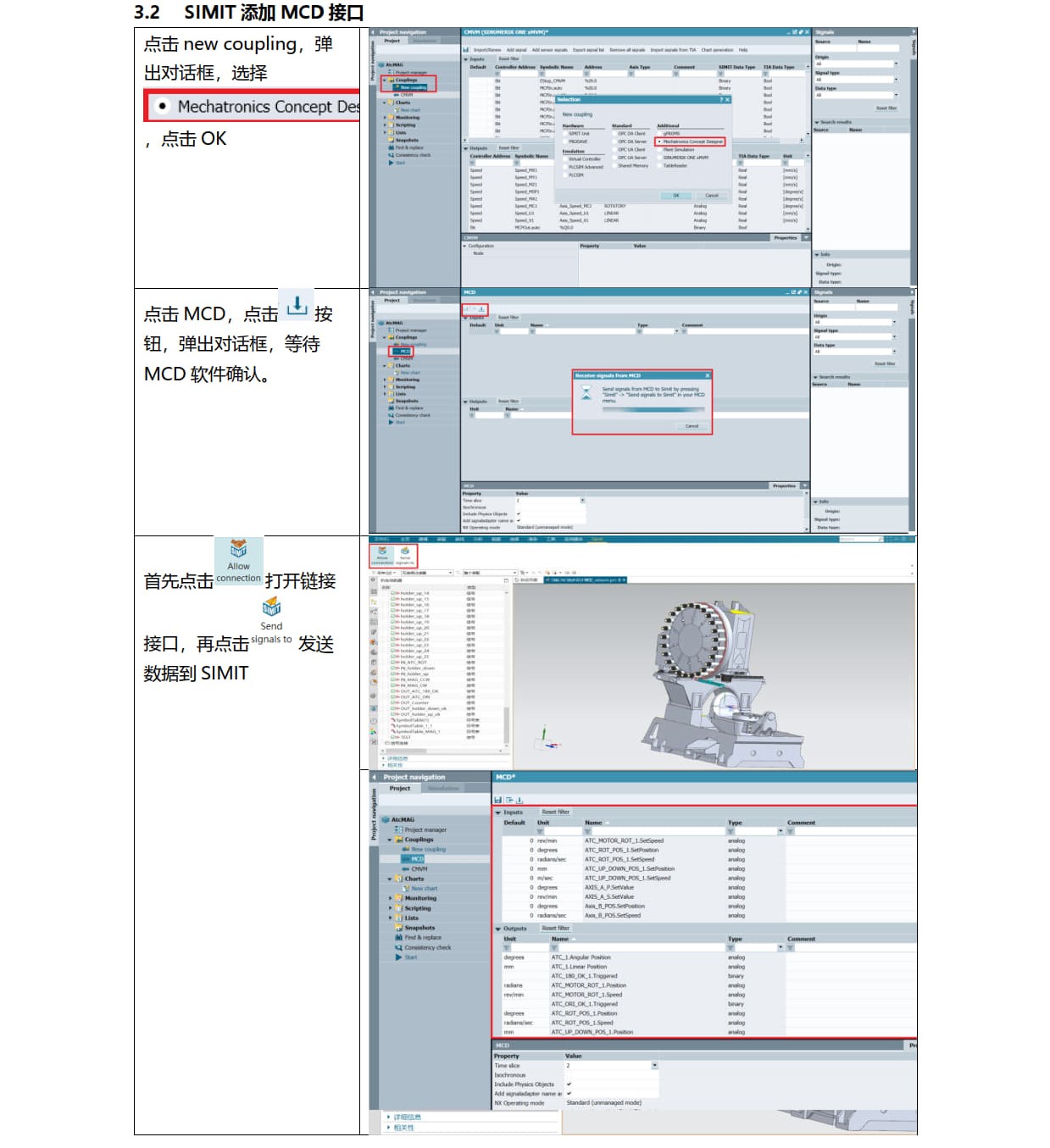Open the Import/Rename menu in CMVM toolbar
Viewport: 1050px width, 1148px height.
tap(487, 50)
